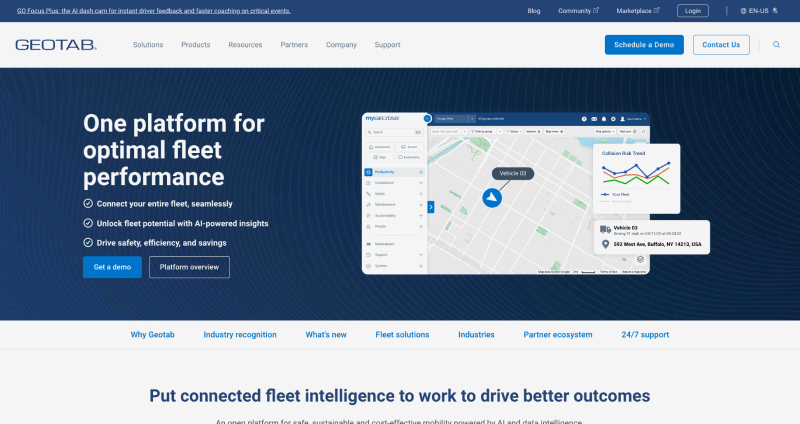Screen dimensions: 800x424
Task: Jump to the What's new section
Action: pos(326,335)
